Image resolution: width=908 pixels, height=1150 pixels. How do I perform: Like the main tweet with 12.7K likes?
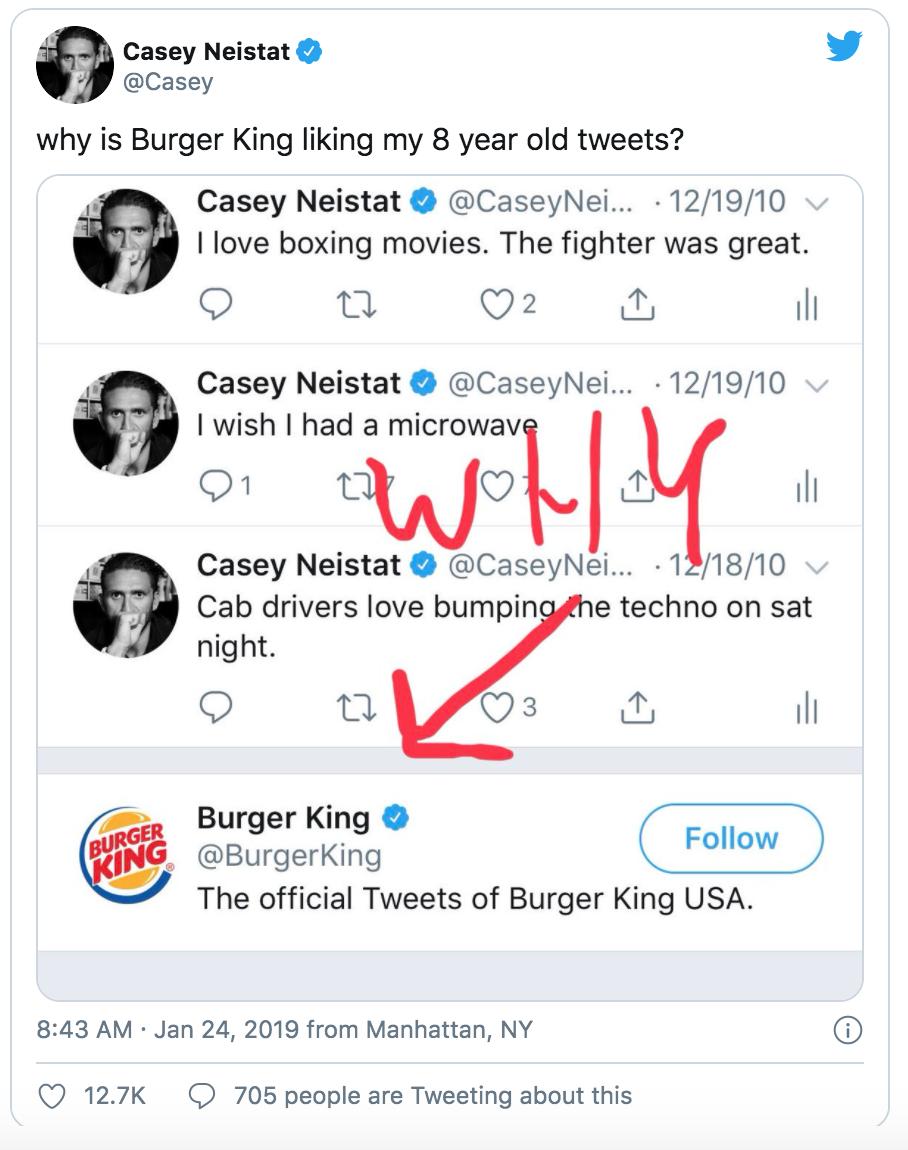click(51, 1097)
